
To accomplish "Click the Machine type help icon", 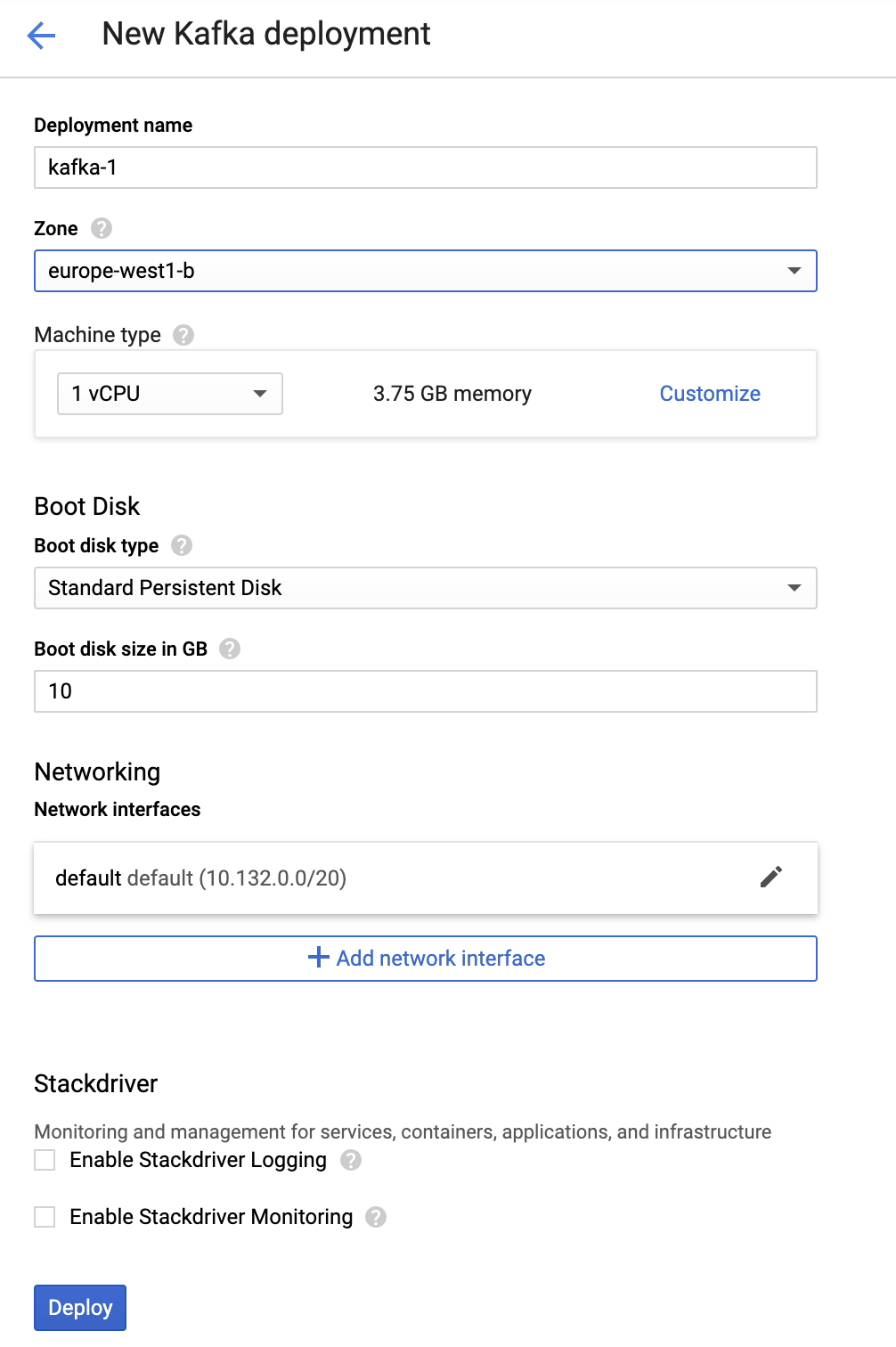I will (x=183, y=335).
